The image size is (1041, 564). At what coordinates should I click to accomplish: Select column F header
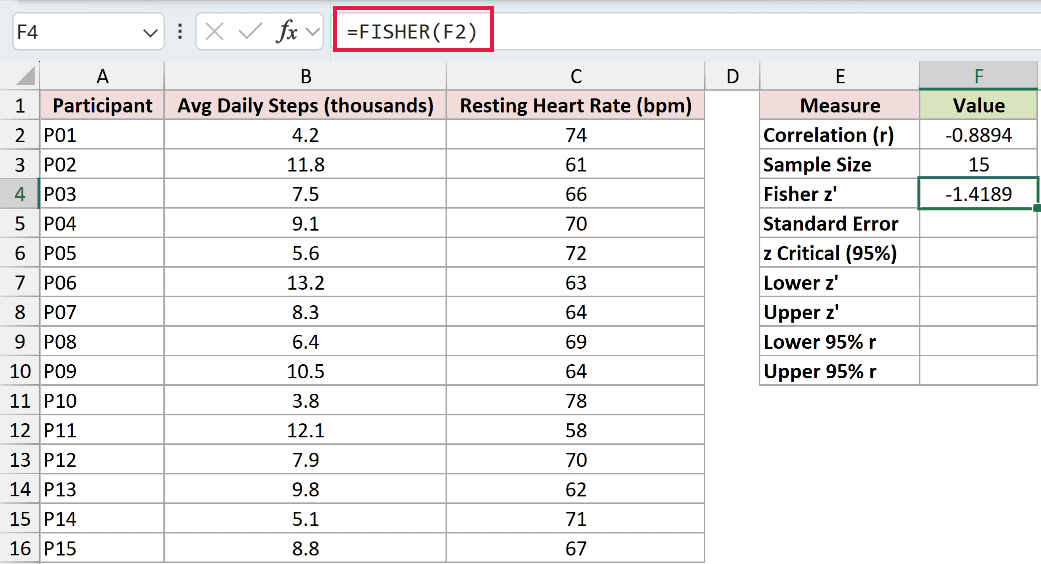coord(979,76)
